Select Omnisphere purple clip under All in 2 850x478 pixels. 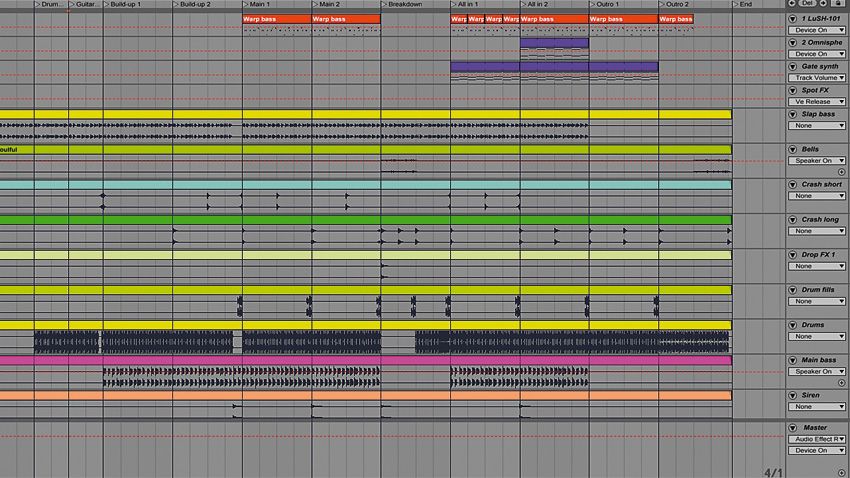point(554,43)
